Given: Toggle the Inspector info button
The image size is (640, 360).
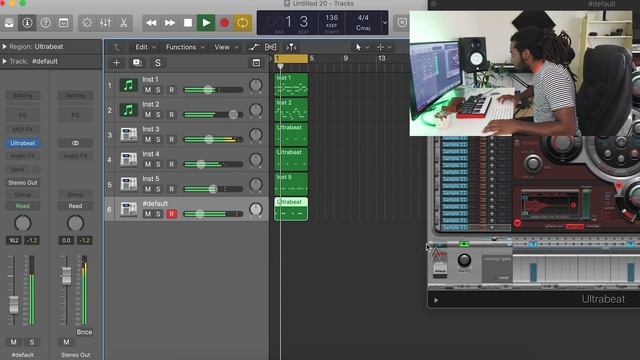Looking at the screenshot, I should tap(27, 23).
